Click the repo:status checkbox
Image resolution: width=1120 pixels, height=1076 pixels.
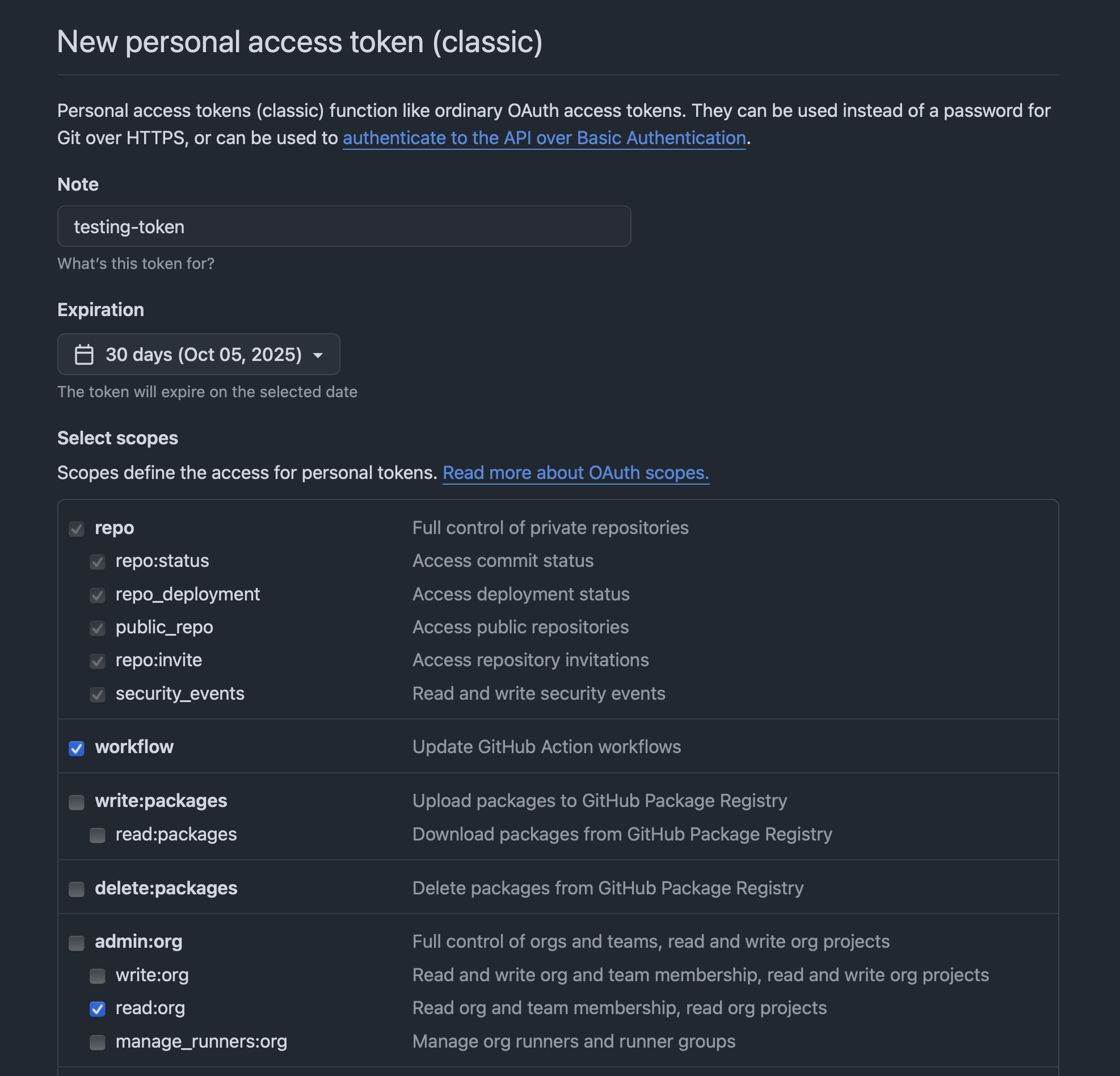point(97,562)
